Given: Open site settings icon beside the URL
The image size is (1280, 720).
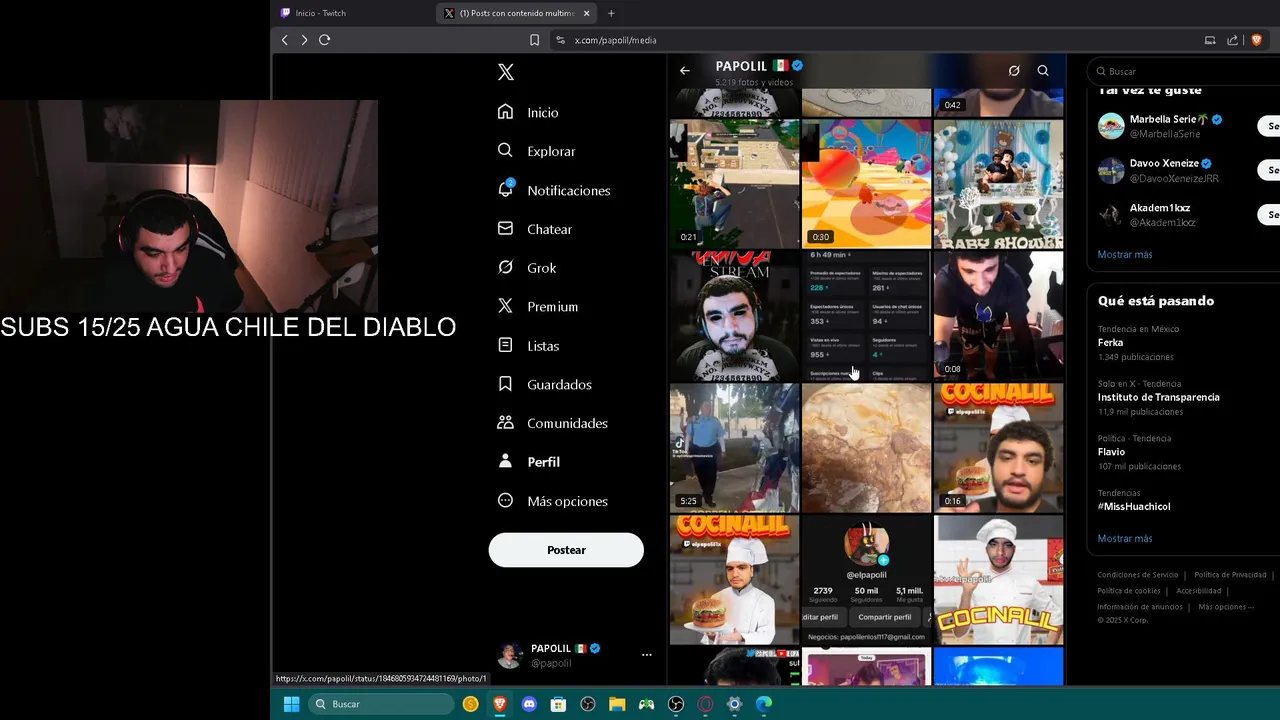Looking at the screenshot, I should [x=560, y=40].
